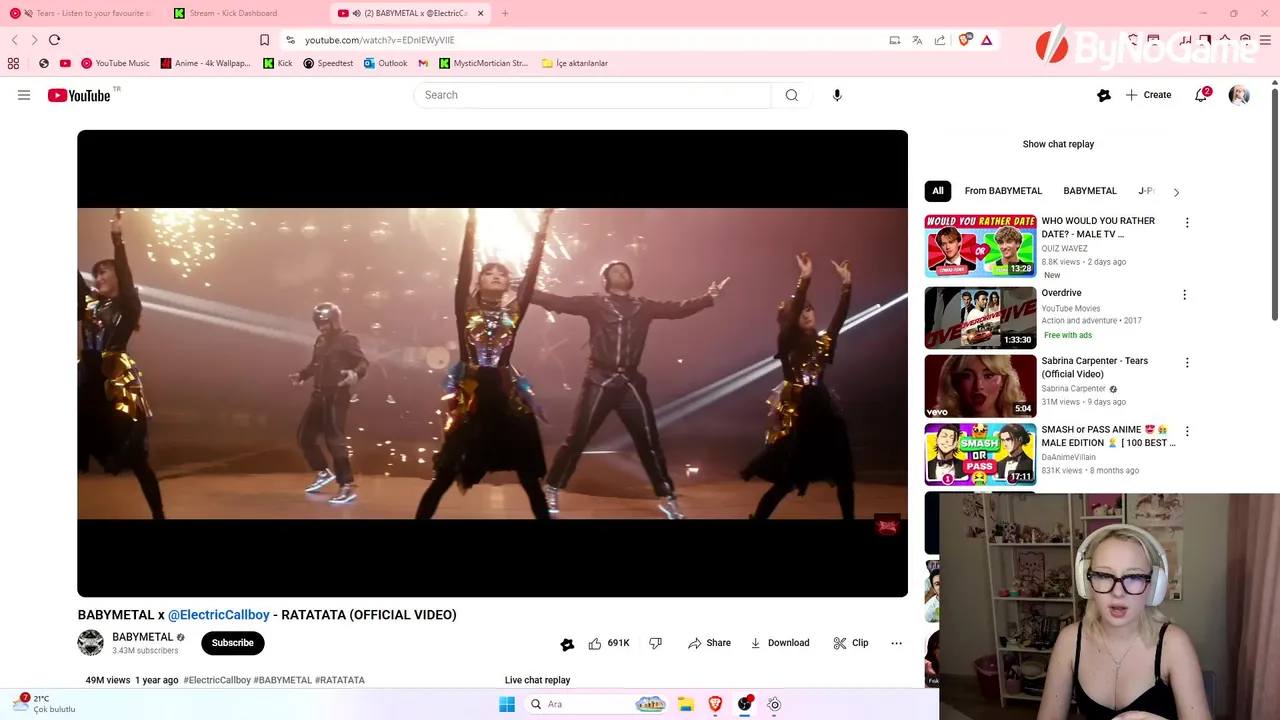The height and width of the screenshot is (720, 1280).
Task: Select the BABYMETAL filter chip
Action: click(x=1090, y=191)
